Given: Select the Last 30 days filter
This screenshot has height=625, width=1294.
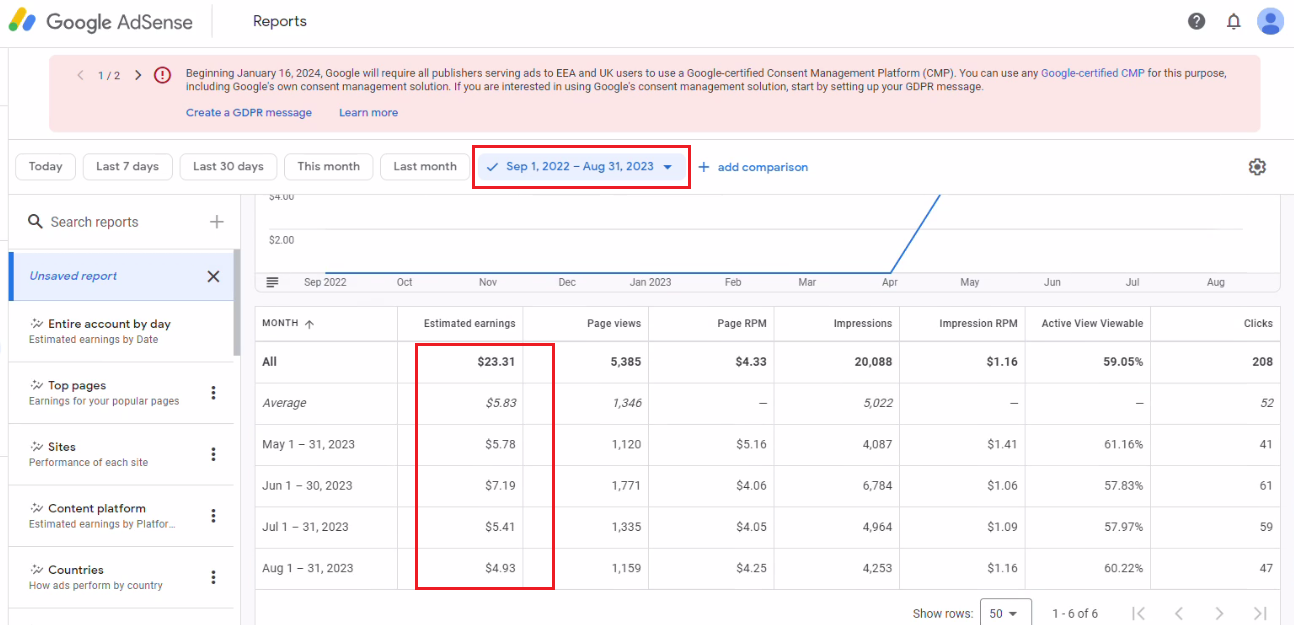Looking at the screenshot, I should point(228,167).
